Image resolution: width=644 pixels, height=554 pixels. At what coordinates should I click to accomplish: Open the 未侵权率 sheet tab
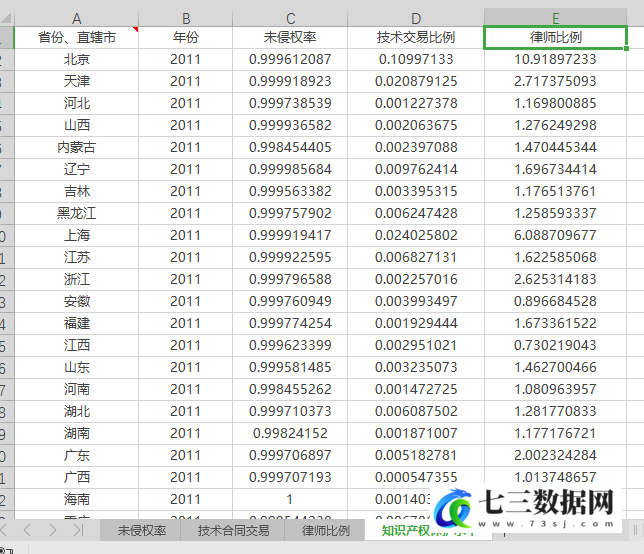(x=141, y=530)
